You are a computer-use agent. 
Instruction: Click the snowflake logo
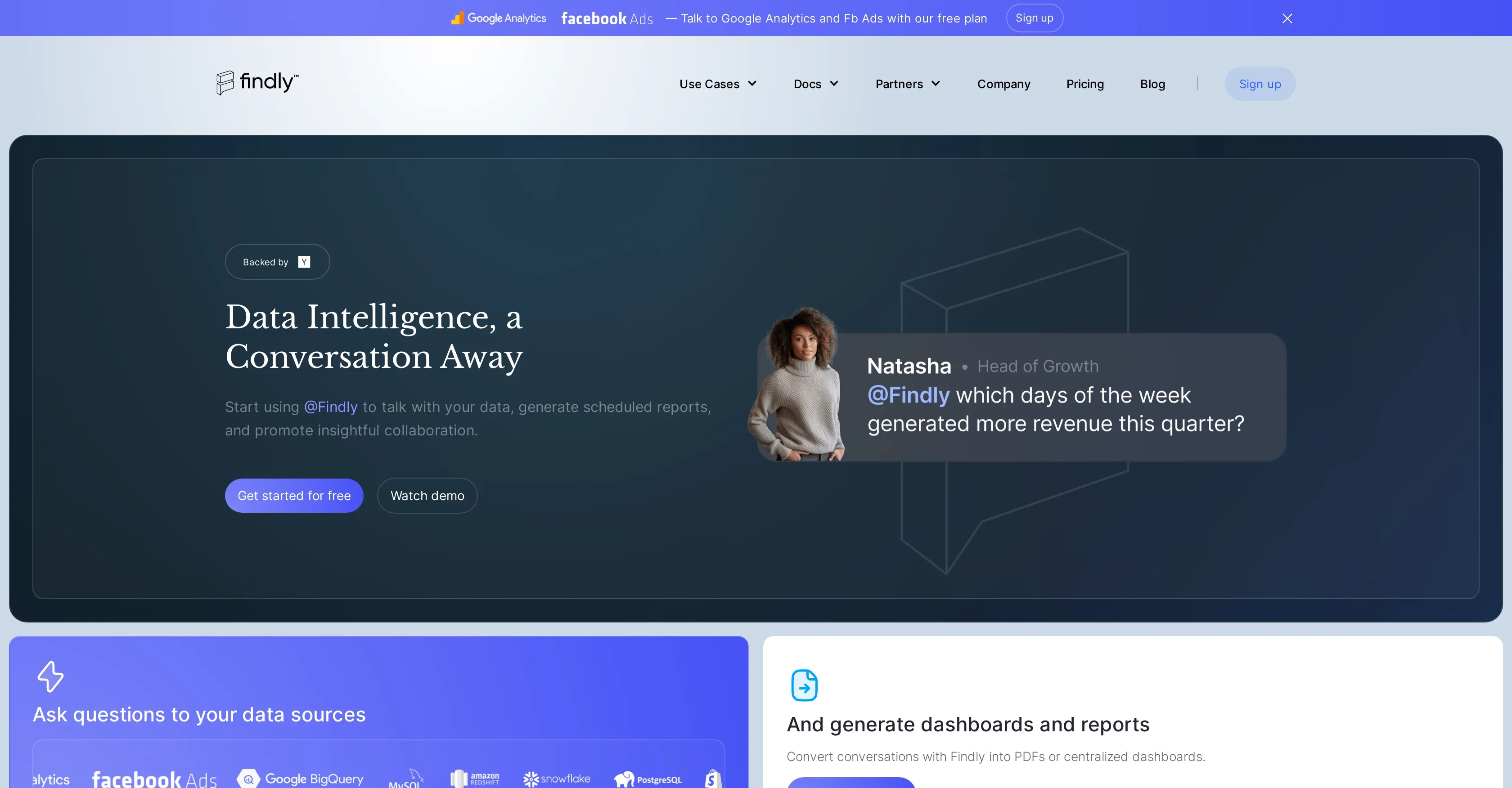pos(557,779)
